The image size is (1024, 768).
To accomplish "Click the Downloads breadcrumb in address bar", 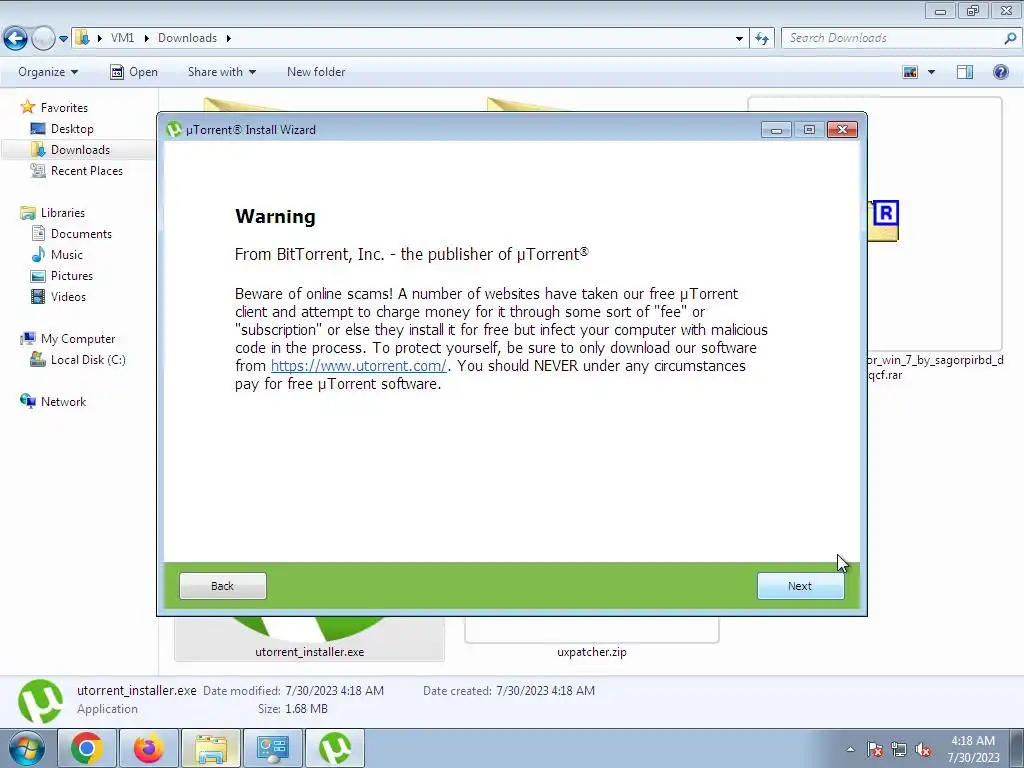I will [187, 38].
